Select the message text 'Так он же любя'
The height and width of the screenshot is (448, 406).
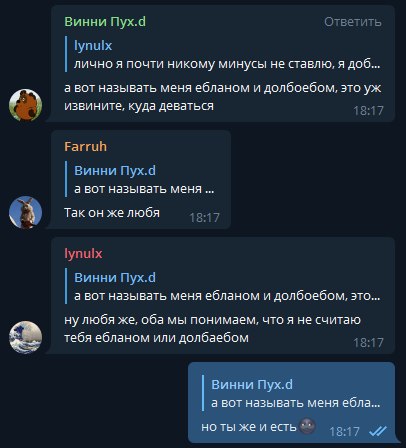(112, 213)
